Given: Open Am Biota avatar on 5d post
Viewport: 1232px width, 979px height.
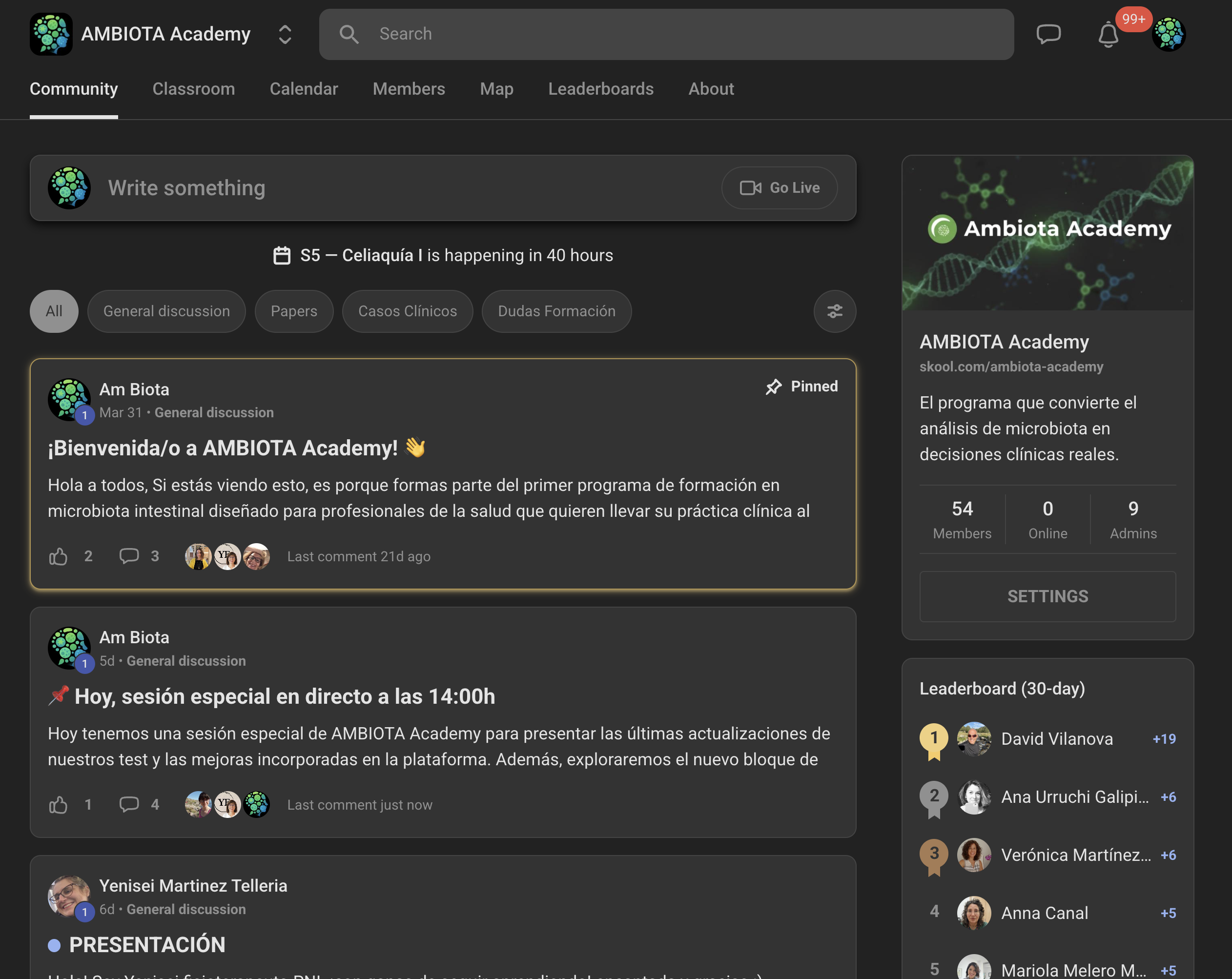Looking at the screenshot, I should coord(69,648).
